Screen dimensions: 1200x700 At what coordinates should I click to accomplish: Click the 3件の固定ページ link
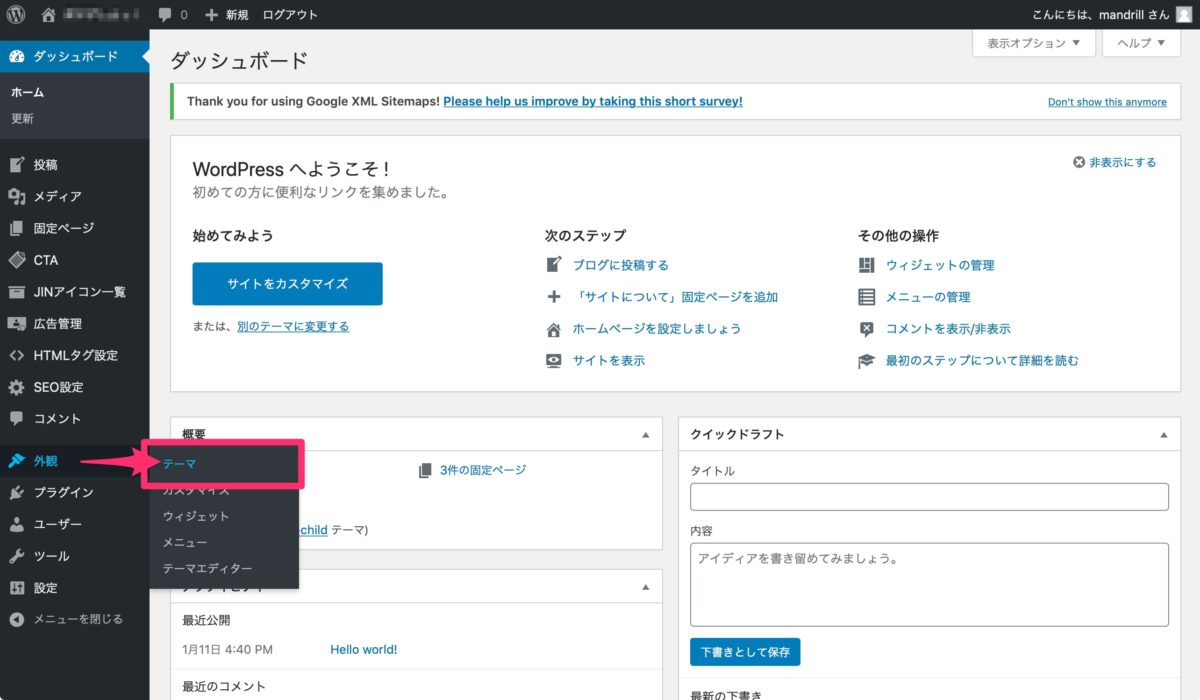(483, 470)
